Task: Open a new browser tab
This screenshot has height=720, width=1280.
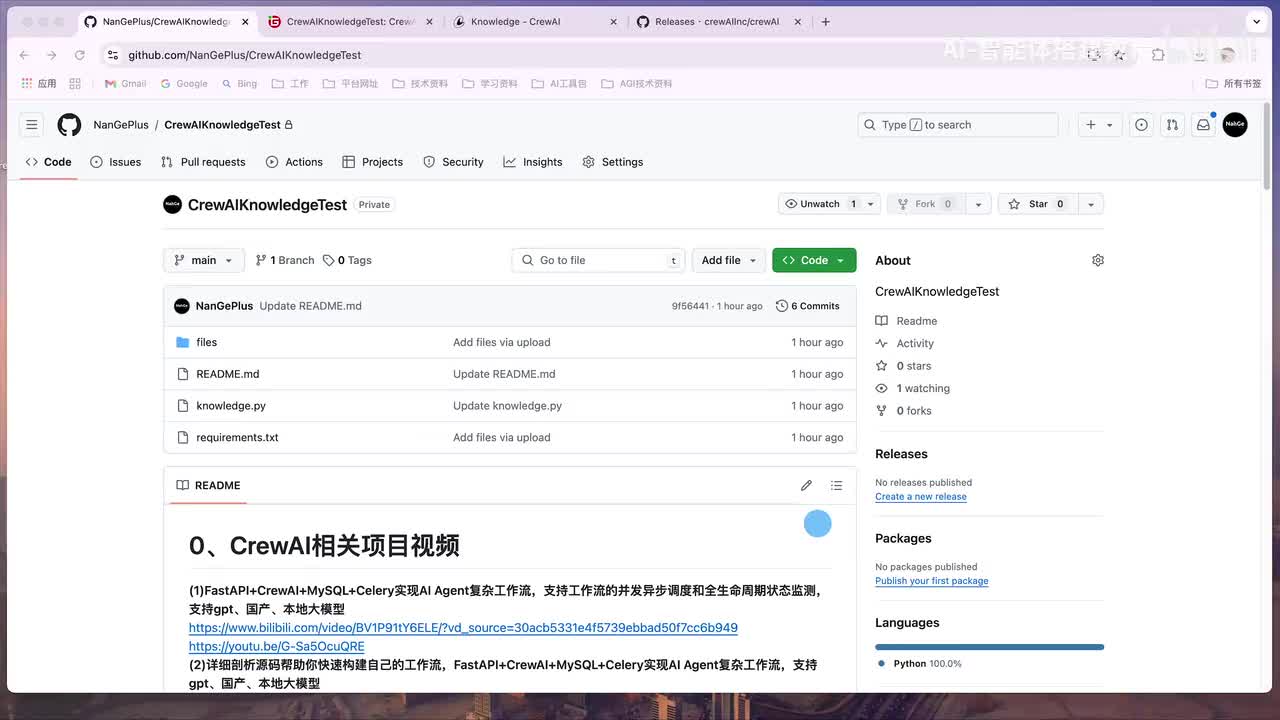Action: pos(825,21)
